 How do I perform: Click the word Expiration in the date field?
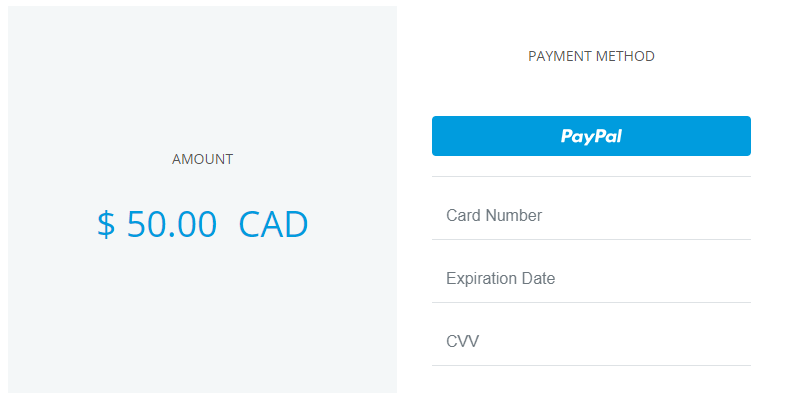click(482, 279)
